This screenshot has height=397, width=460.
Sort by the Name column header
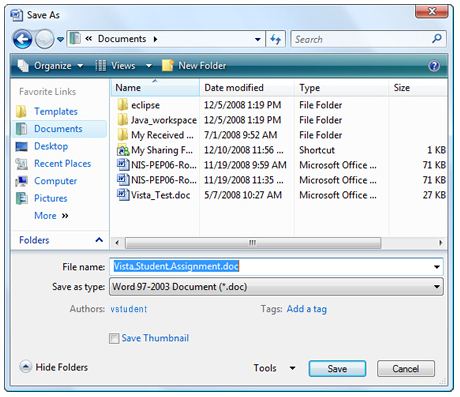tap(155, 88)
